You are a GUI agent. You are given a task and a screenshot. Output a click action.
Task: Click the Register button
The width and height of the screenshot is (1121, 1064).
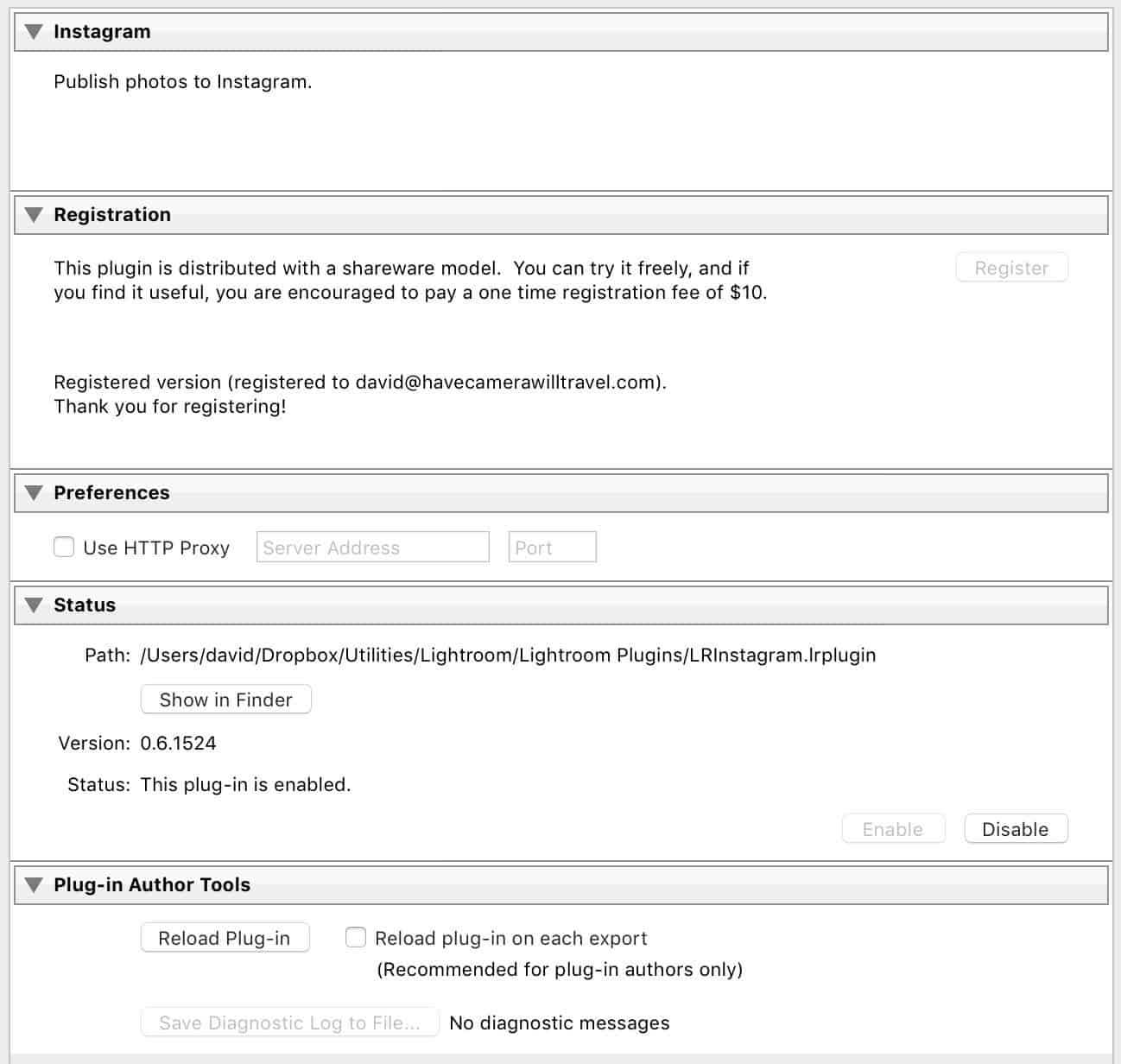coord(1012,268)
